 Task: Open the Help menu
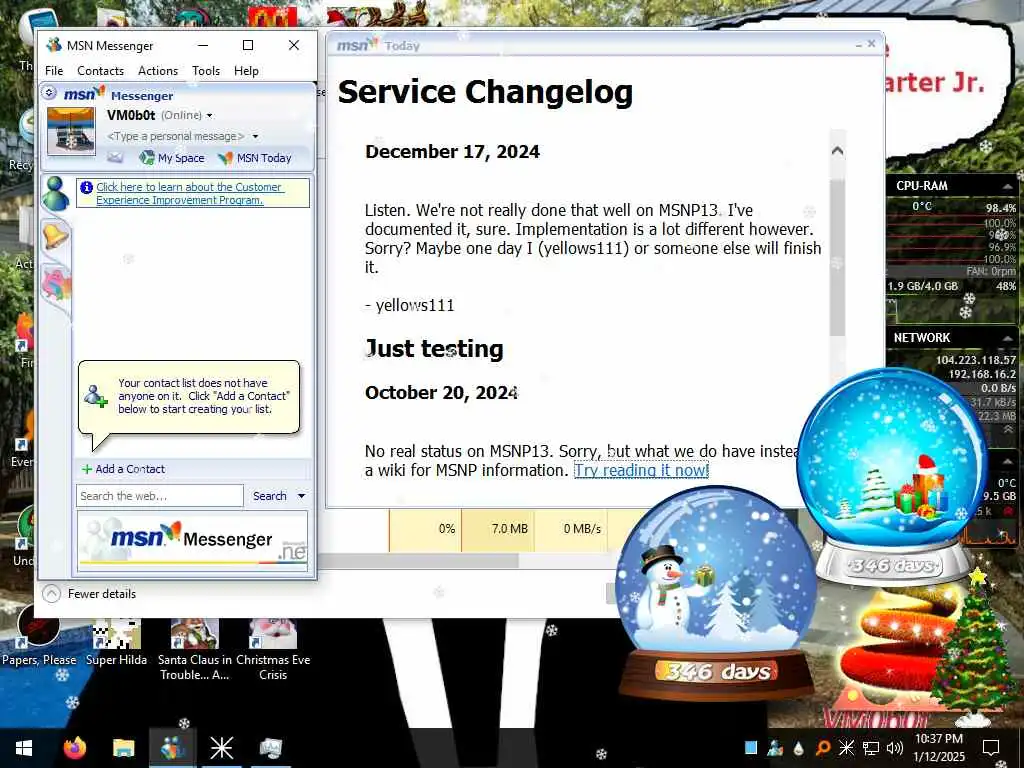tap(246, 71)
